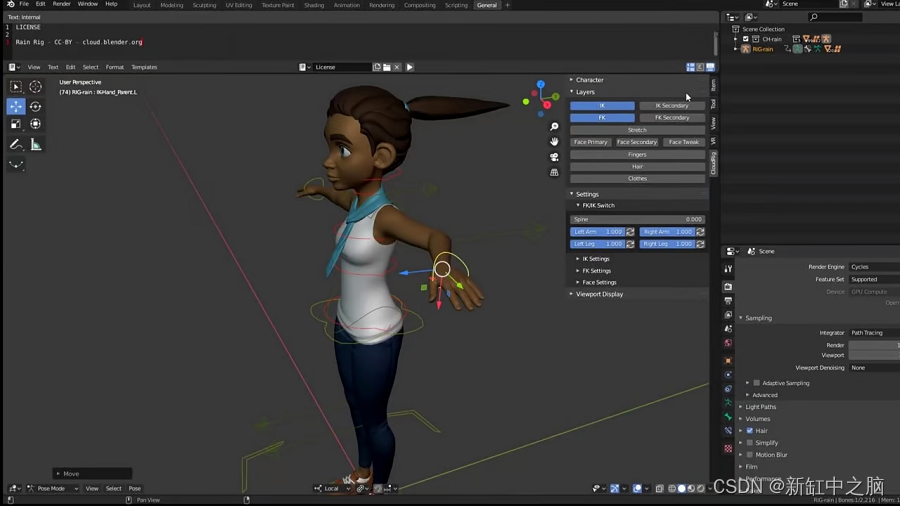Open the Templates menu in text editor
The height and width of the screenshot is (506, 900).
(144, 67)
